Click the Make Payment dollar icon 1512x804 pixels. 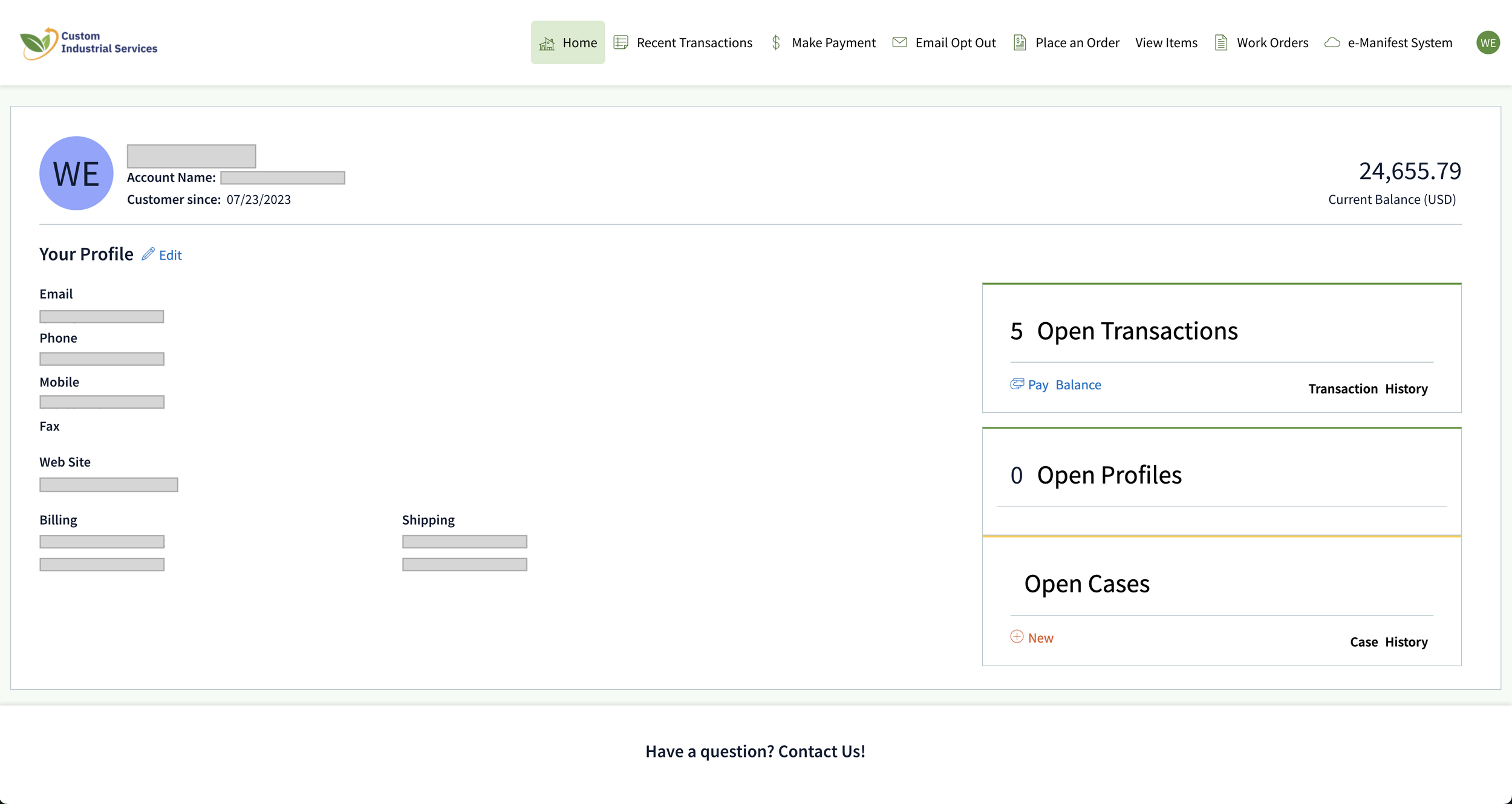776,42
